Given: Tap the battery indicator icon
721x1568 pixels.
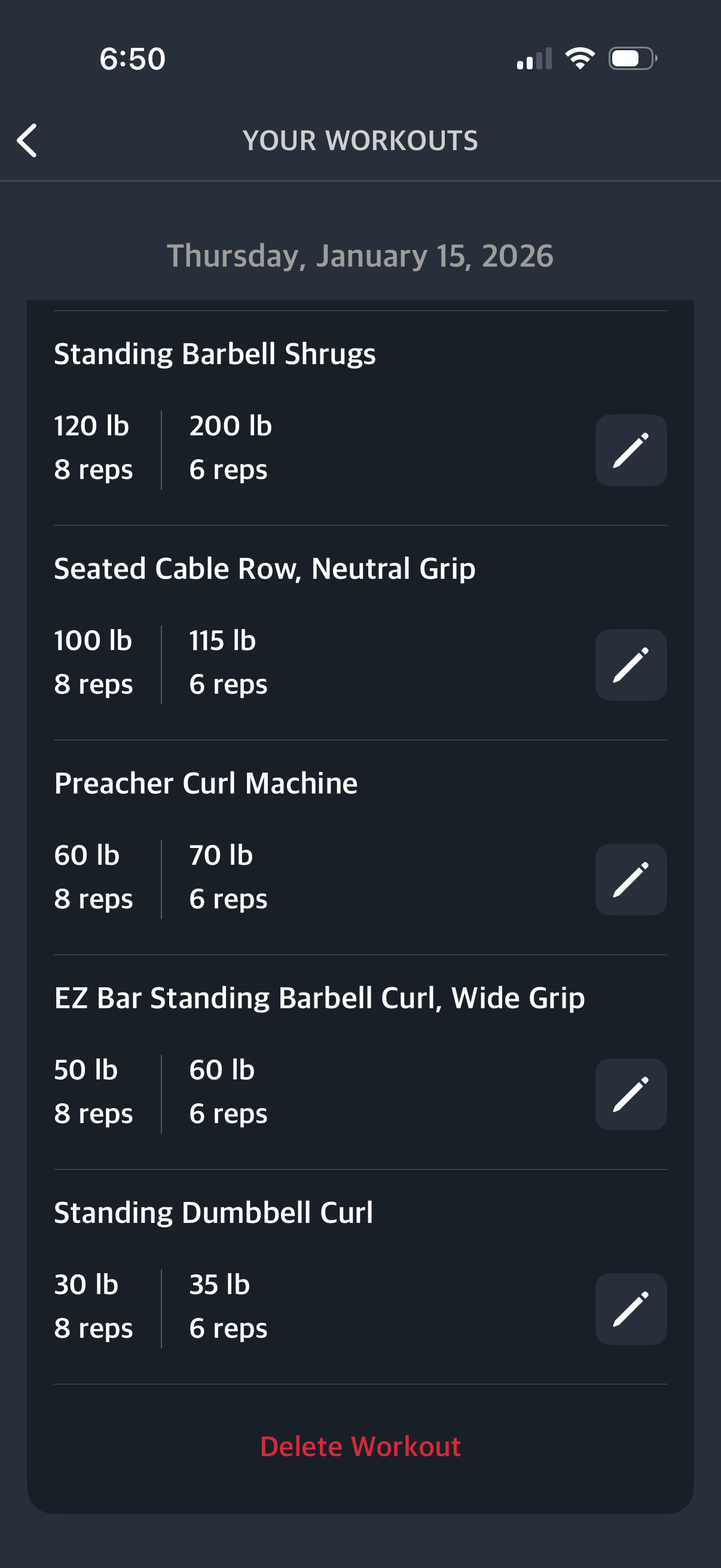Looking at the screenshot, I should point(632,59).
